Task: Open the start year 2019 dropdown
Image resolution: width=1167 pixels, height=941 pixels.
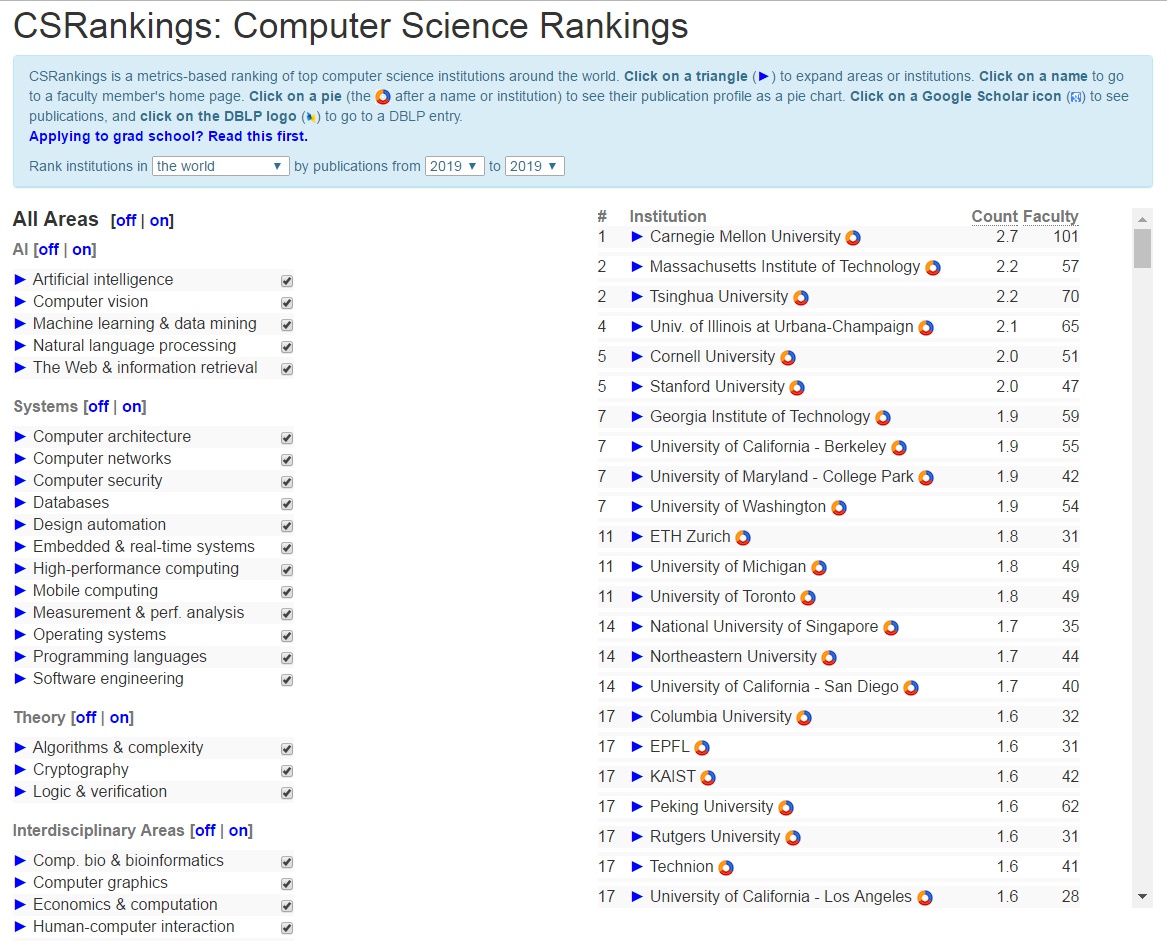Action: [454, 166]
